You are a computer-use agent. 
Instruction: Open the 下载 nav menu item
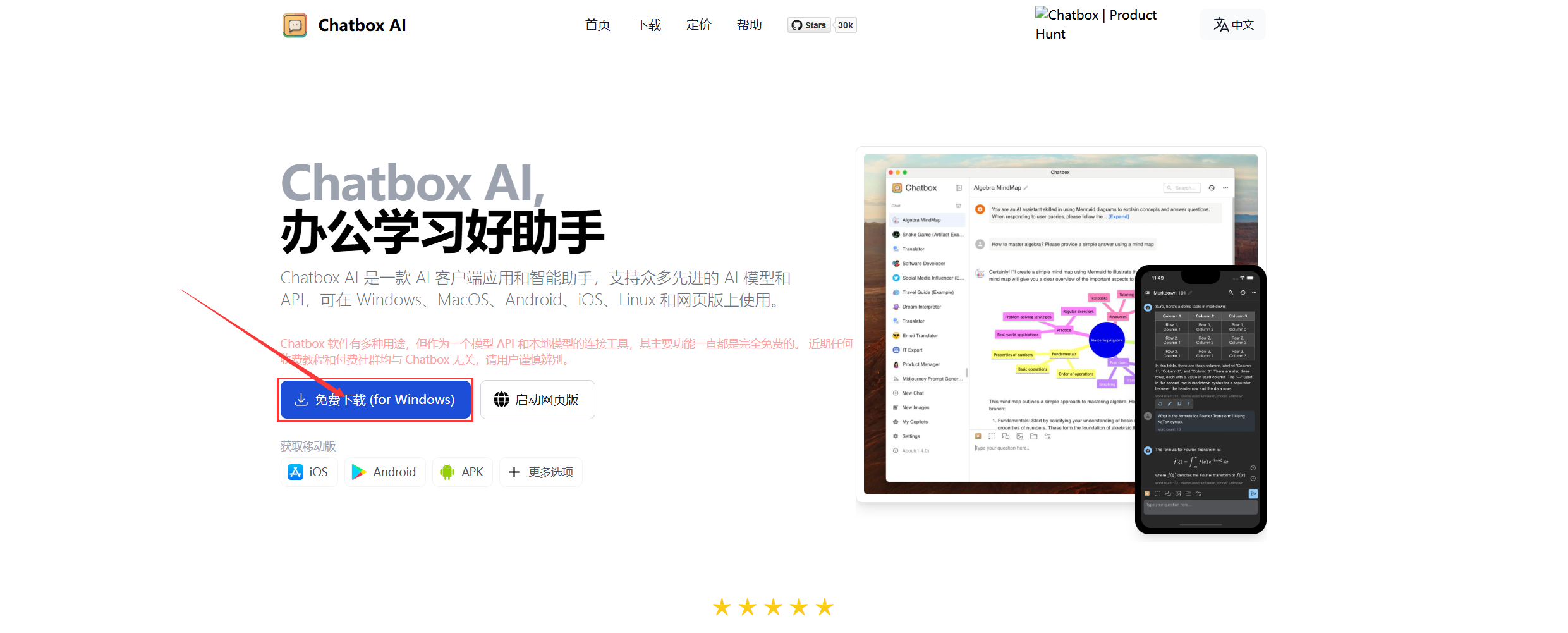pyautogui.click(x=648, y=25)
